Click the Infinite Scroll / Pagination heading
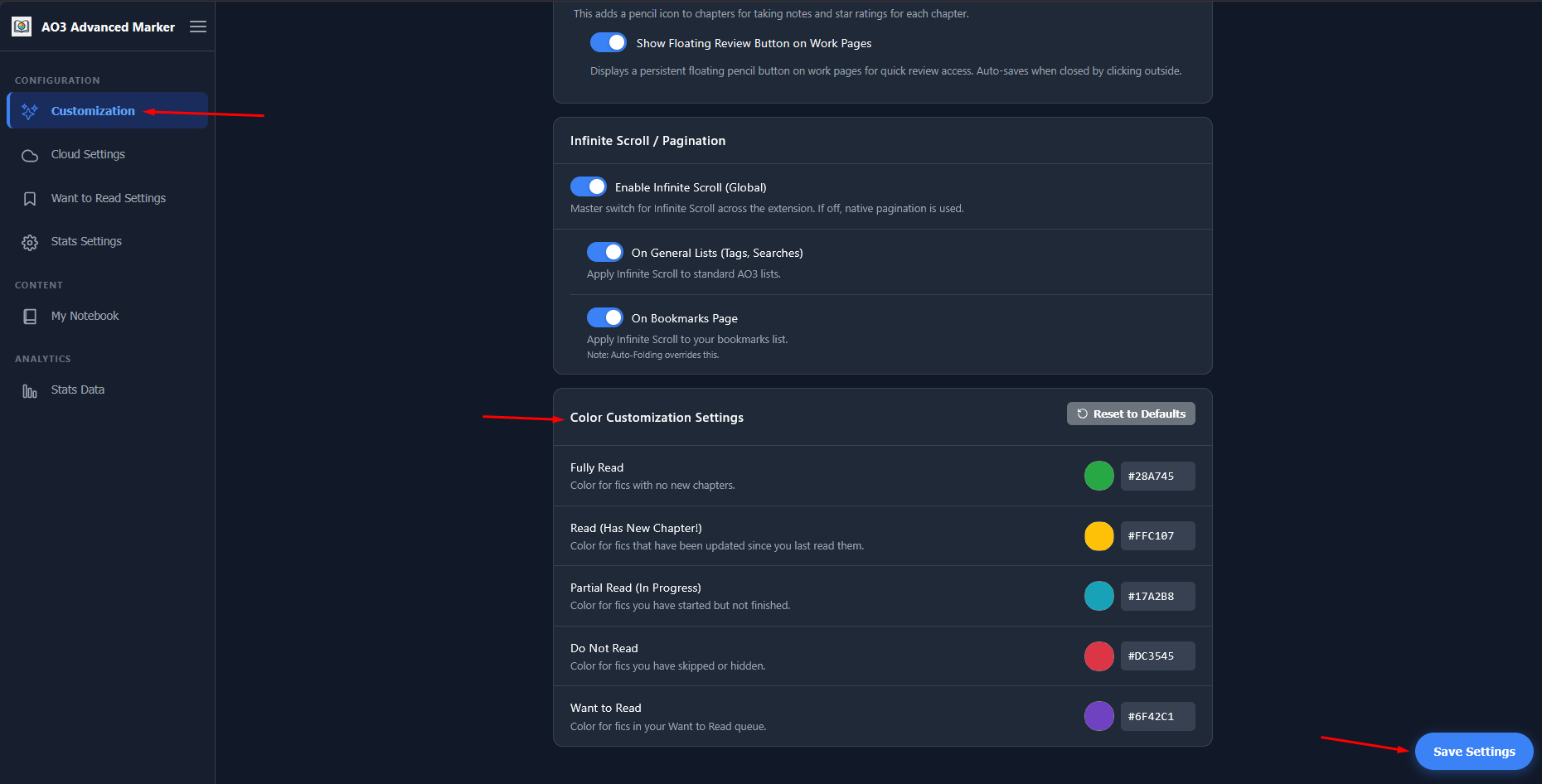The height and width of the screenshot is (784, 1542). coord(647,141)
